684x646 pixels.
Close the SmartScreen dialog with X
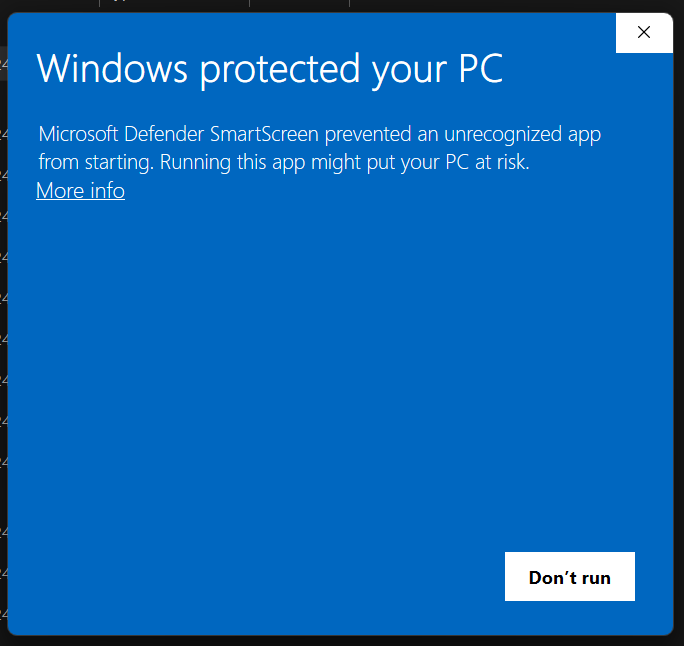pyautogui.click(x=644, y=33)
